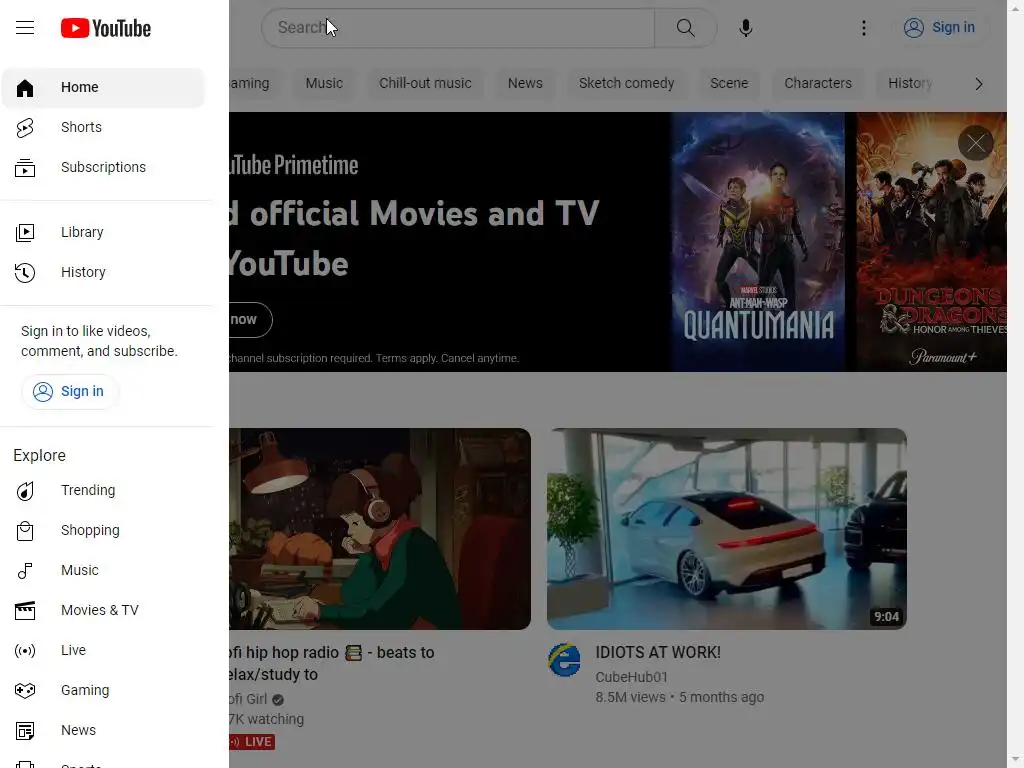Open the Gaming controller icon
1024x768 pixels.
25,690
